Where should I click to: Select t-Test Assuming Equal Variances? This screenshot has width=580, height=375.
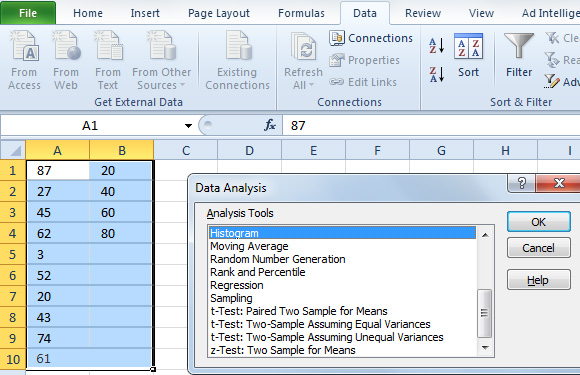point(342,324)
